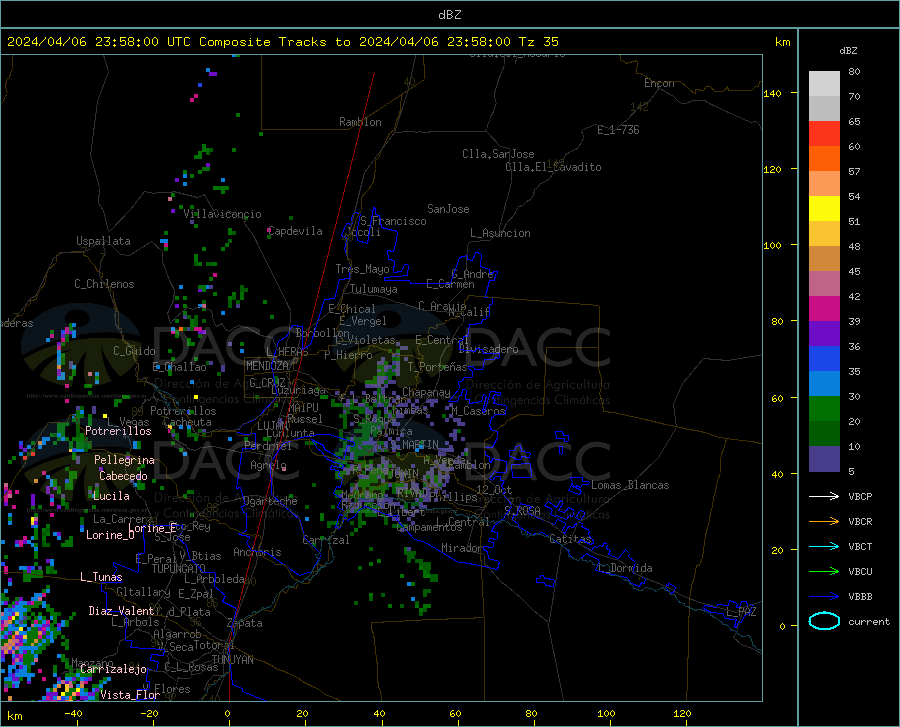Select the magenta swatch in dBZ scale
Image resolution: width=900 pixels, height=727 pixels.
click(824, 309)
